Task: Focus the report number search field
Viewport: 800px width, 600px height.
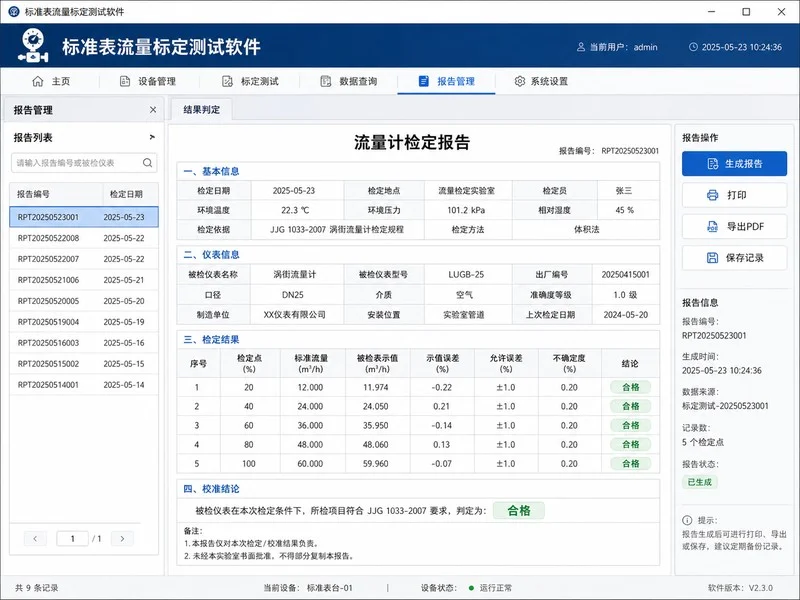Action: point(84,163)
